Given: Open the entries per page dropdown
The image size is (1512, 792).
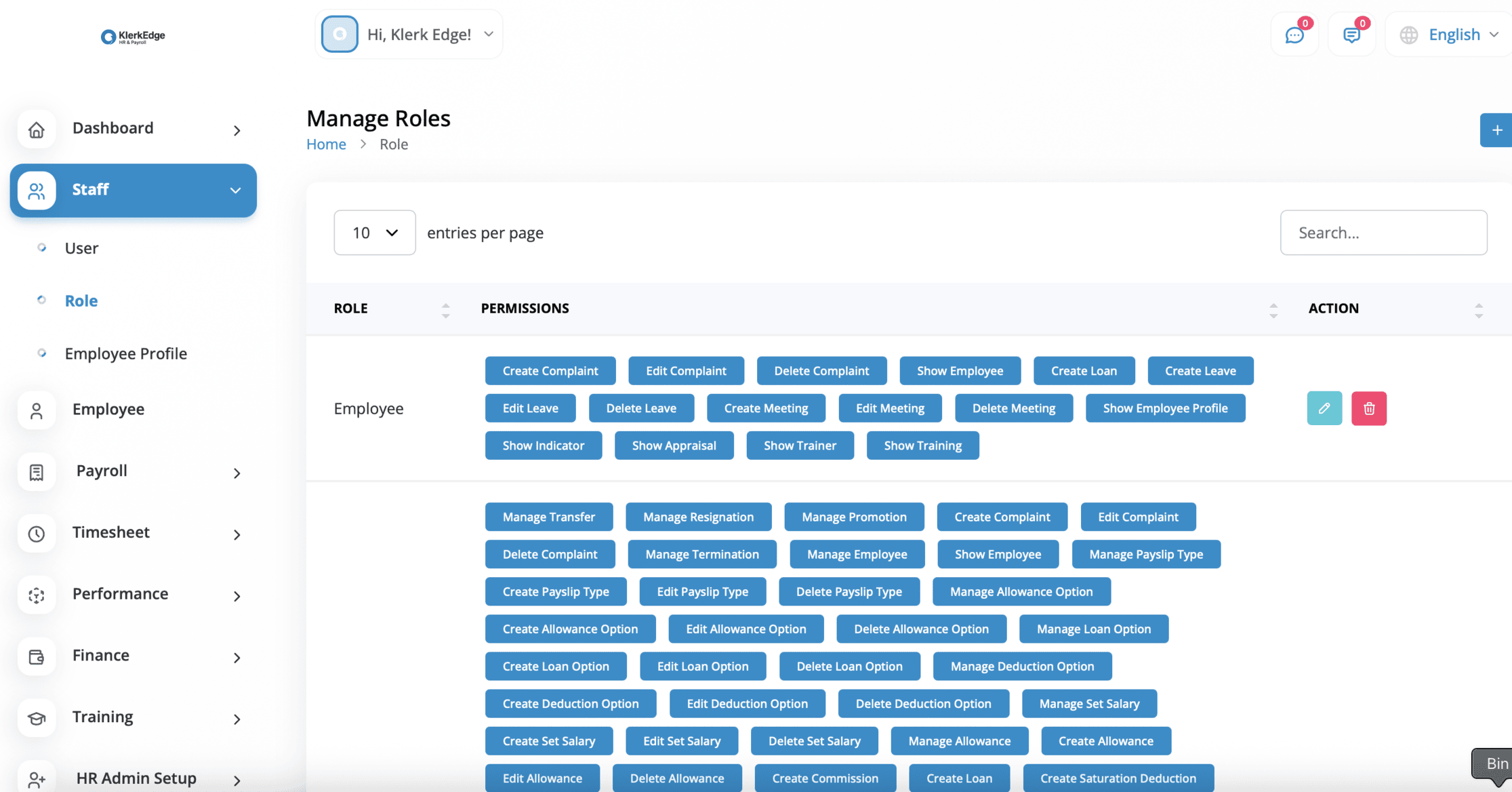Looking at the screenshot, I should pos(374,233).
